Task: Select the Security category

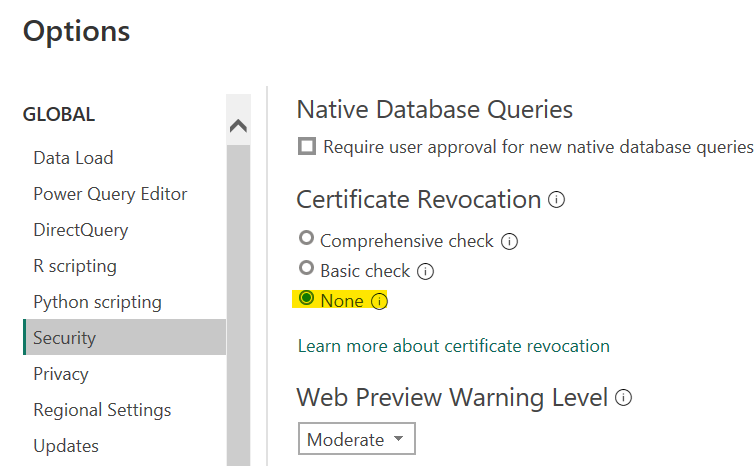Action: point(64,338)
